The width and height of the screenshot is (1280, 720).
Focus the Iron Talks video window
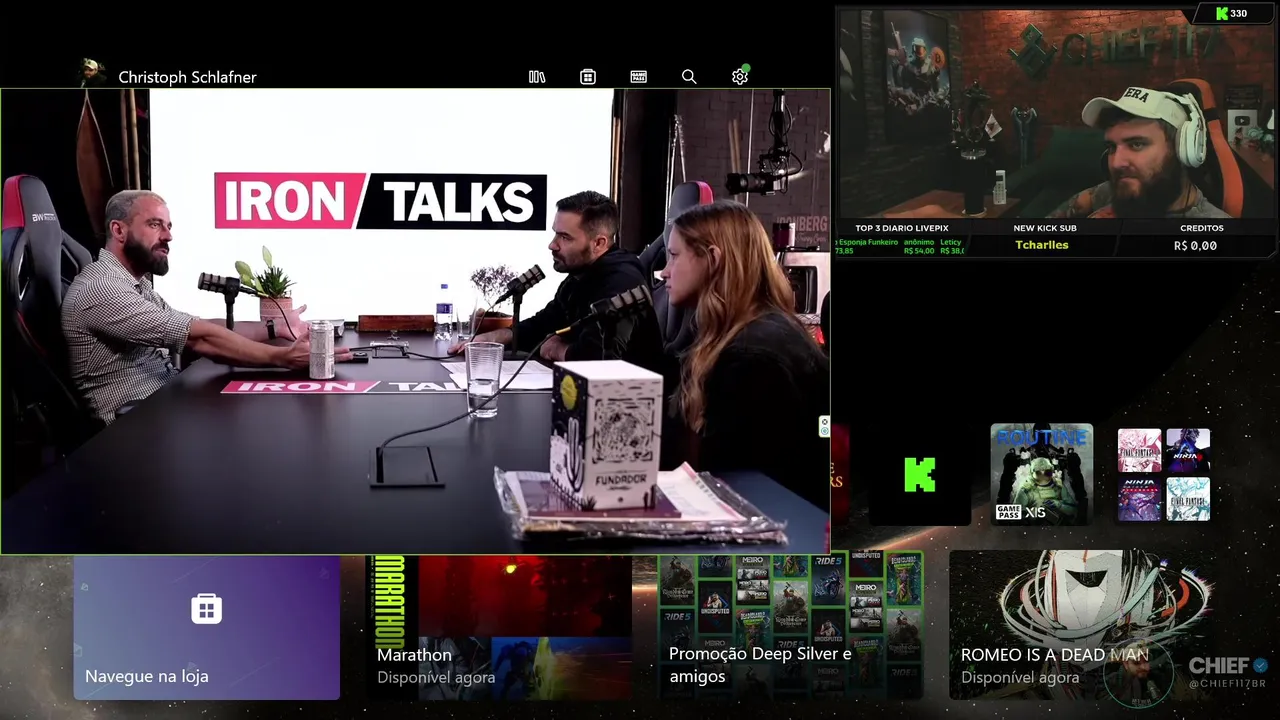[415, 321]
